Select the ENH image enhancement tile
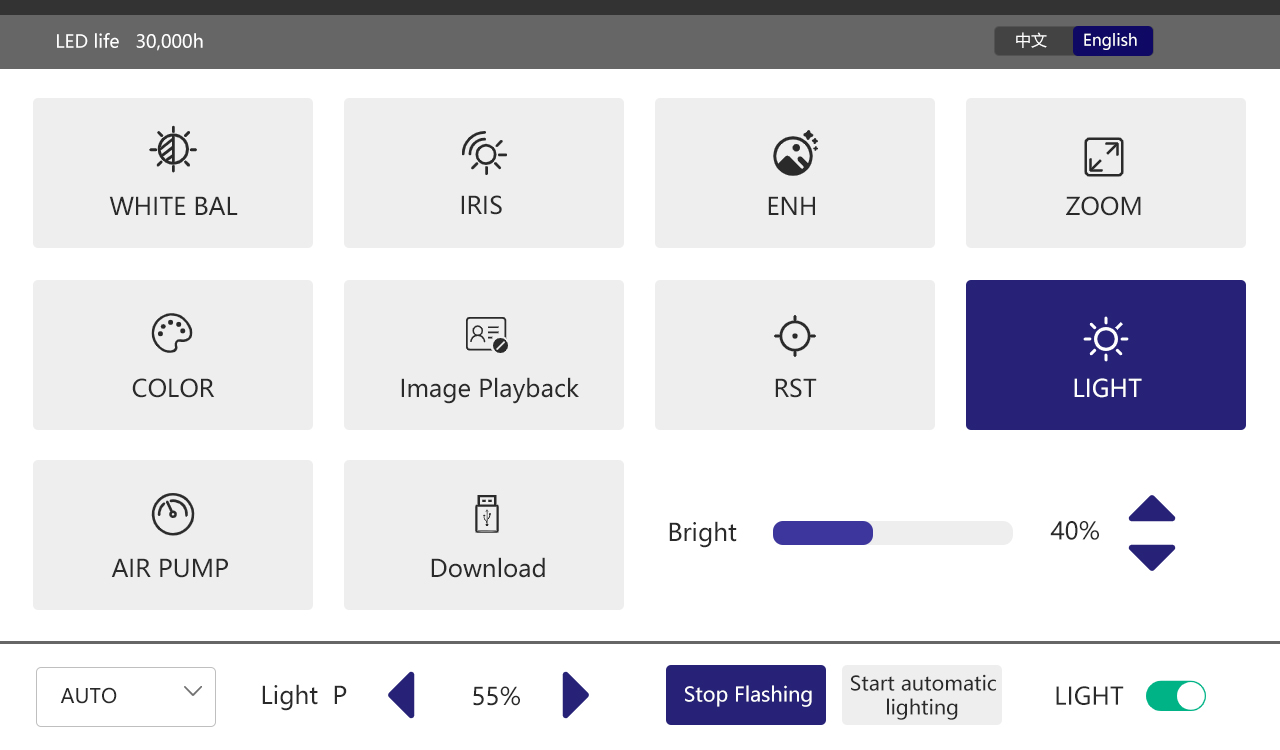 pyautogui.click(x=795, y=173)
